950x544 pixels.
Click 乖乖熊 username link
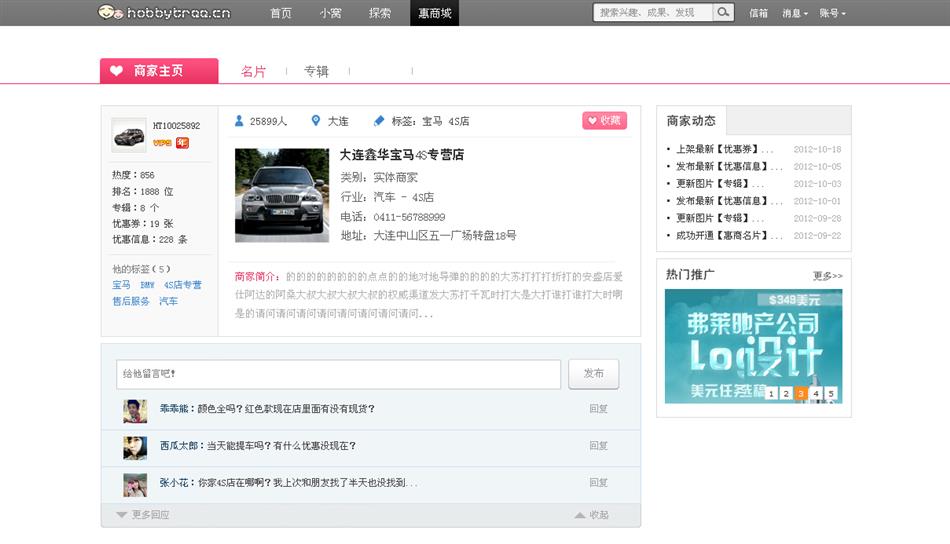click(x=174, y=408)
